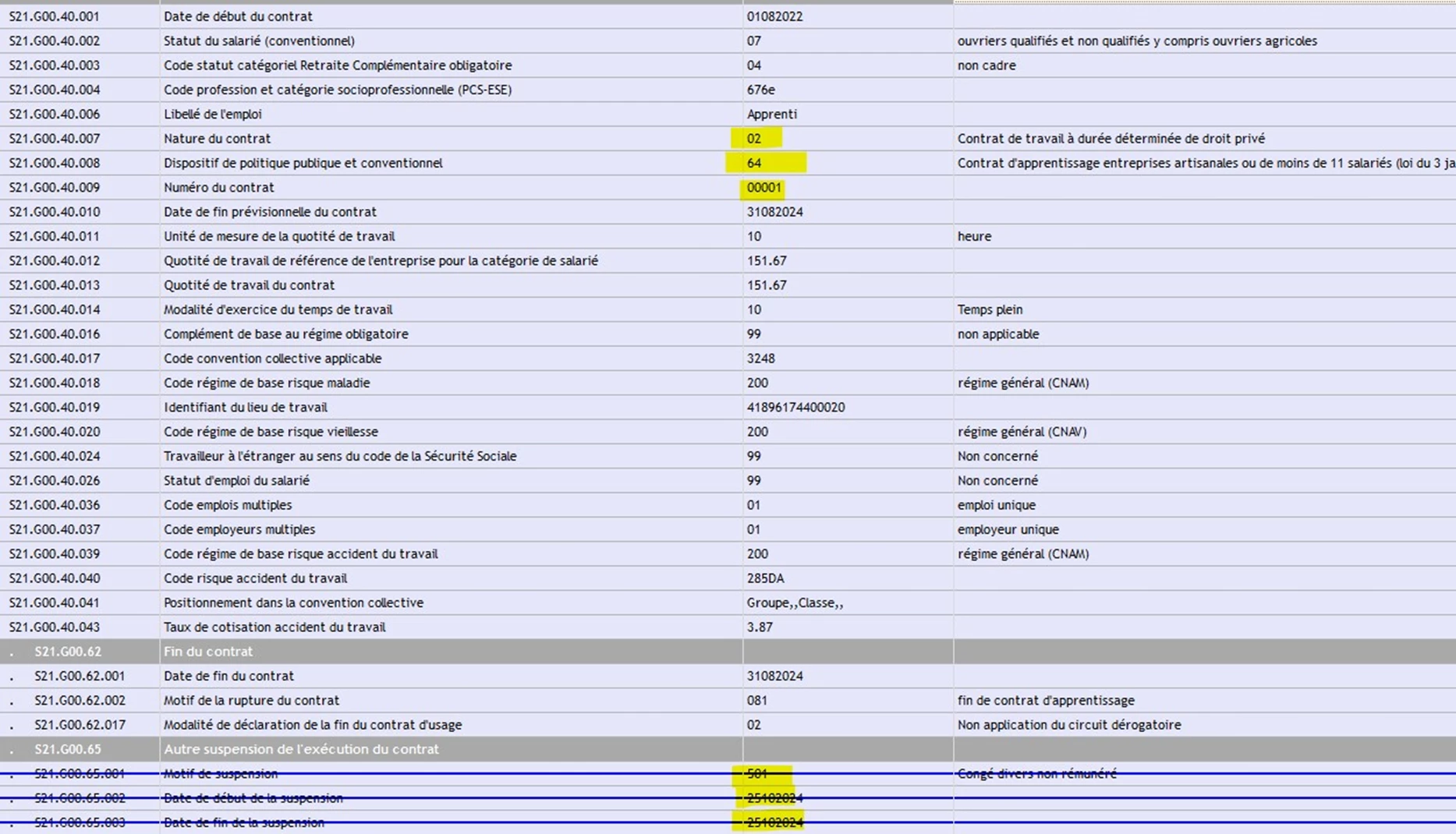Select the 'Nature du contrat' value 02
Viewport: 1456px width, 834px height.
click(753, 139)
